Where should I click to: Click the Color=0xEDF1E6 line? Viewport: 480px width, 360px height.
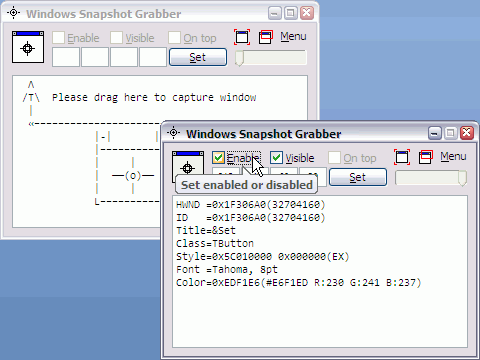(299, 283)
